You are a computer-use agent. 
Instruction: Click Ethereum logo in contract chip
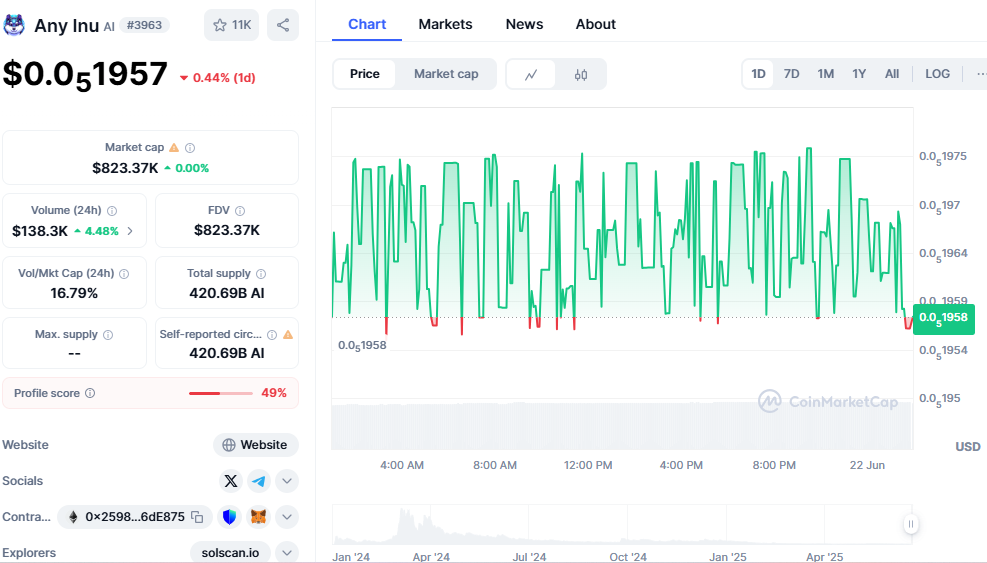[x=73, y=517]
